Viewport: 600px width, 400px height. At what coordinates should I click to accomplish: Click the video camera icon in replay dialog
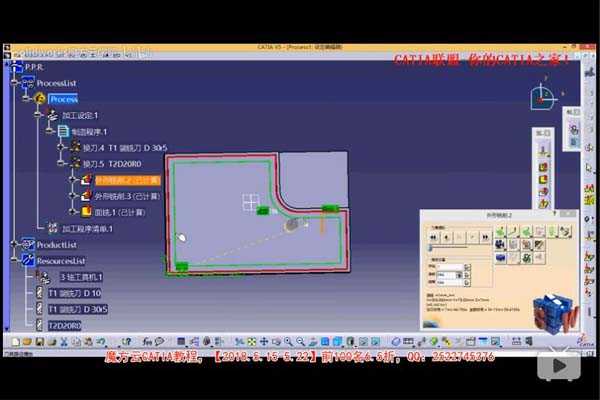[x=500, y=244]
